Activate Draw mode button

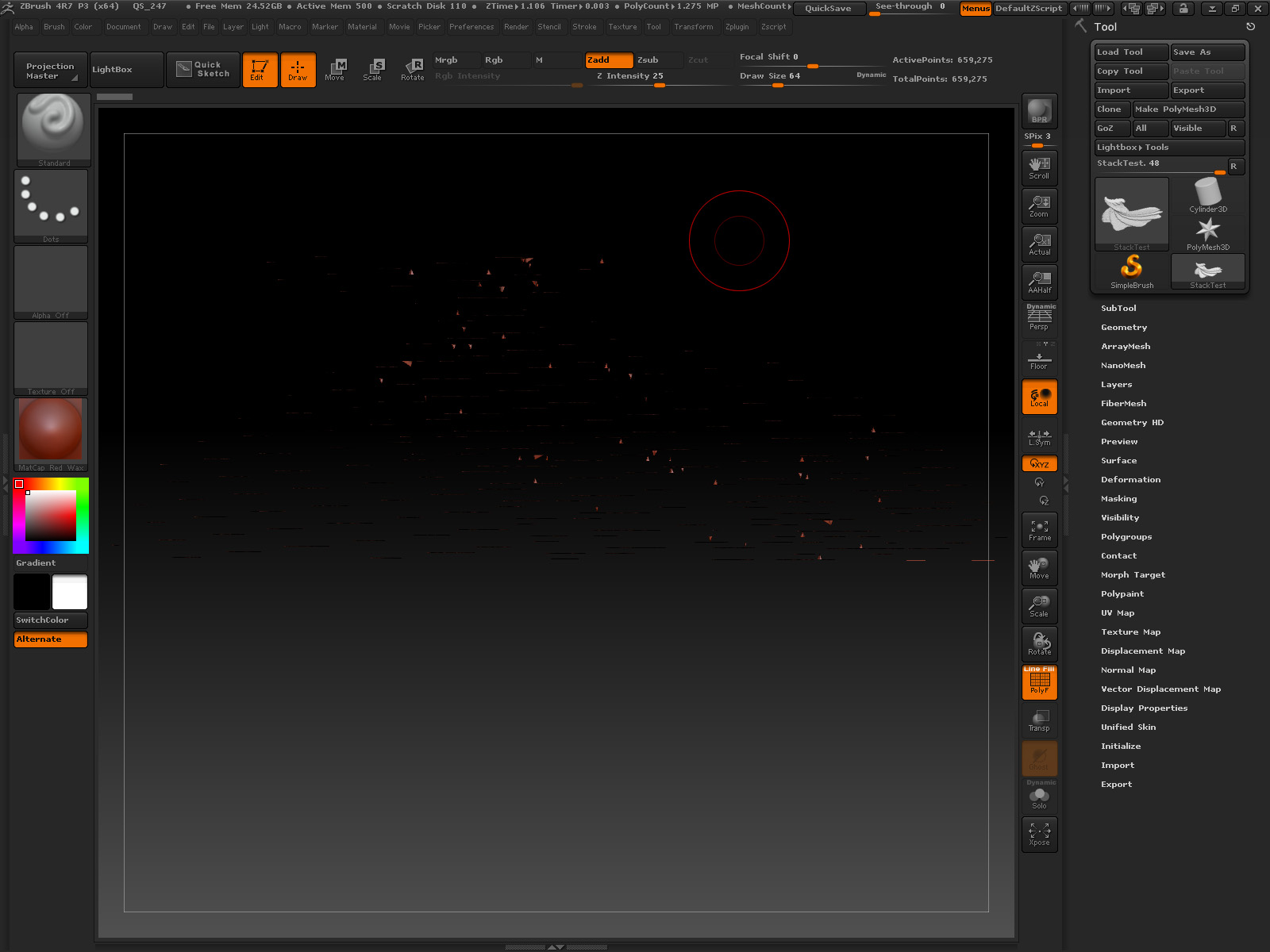tap(298, 70)
